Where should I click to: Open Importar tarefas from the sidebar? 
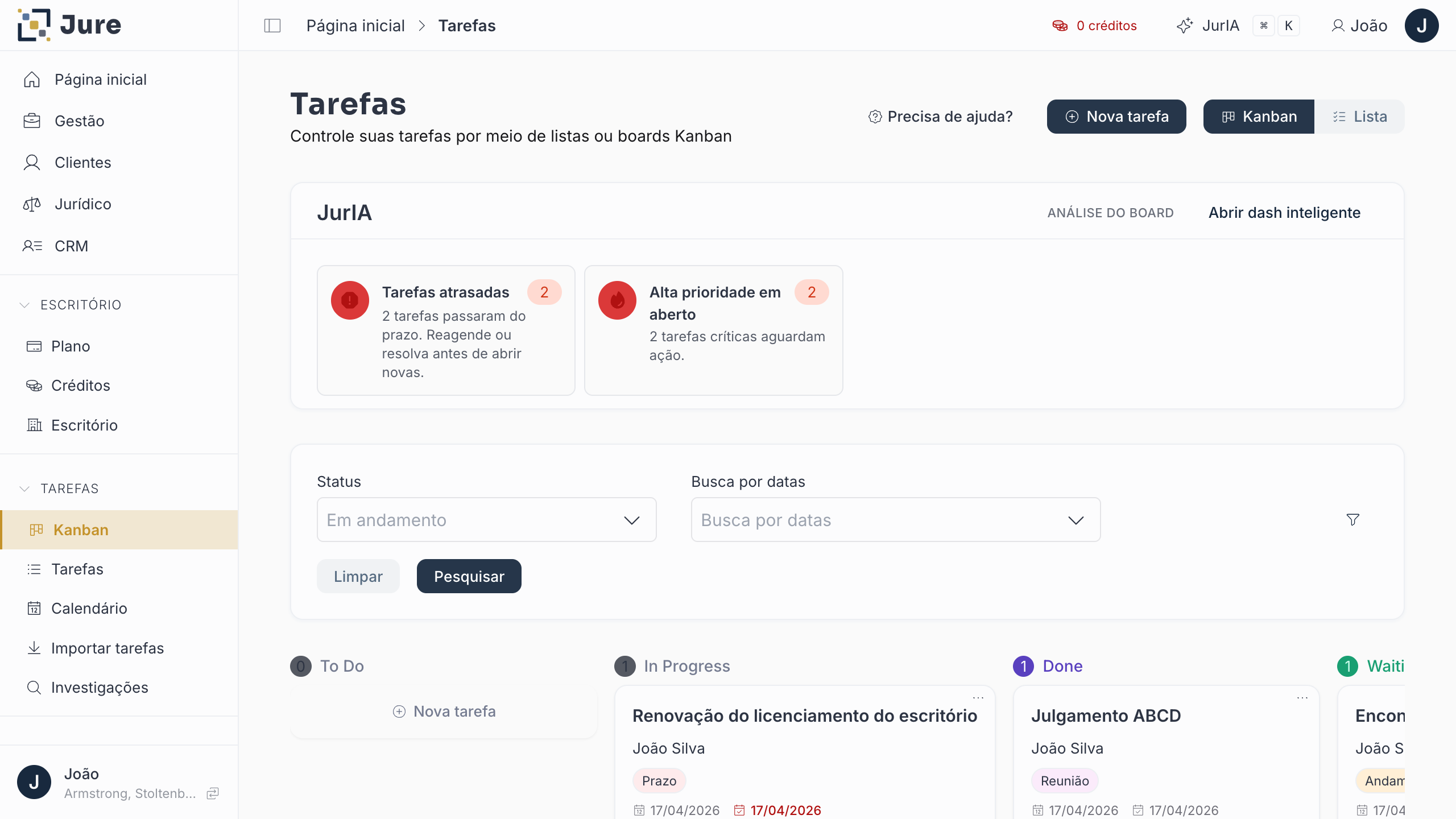(119, 648)
